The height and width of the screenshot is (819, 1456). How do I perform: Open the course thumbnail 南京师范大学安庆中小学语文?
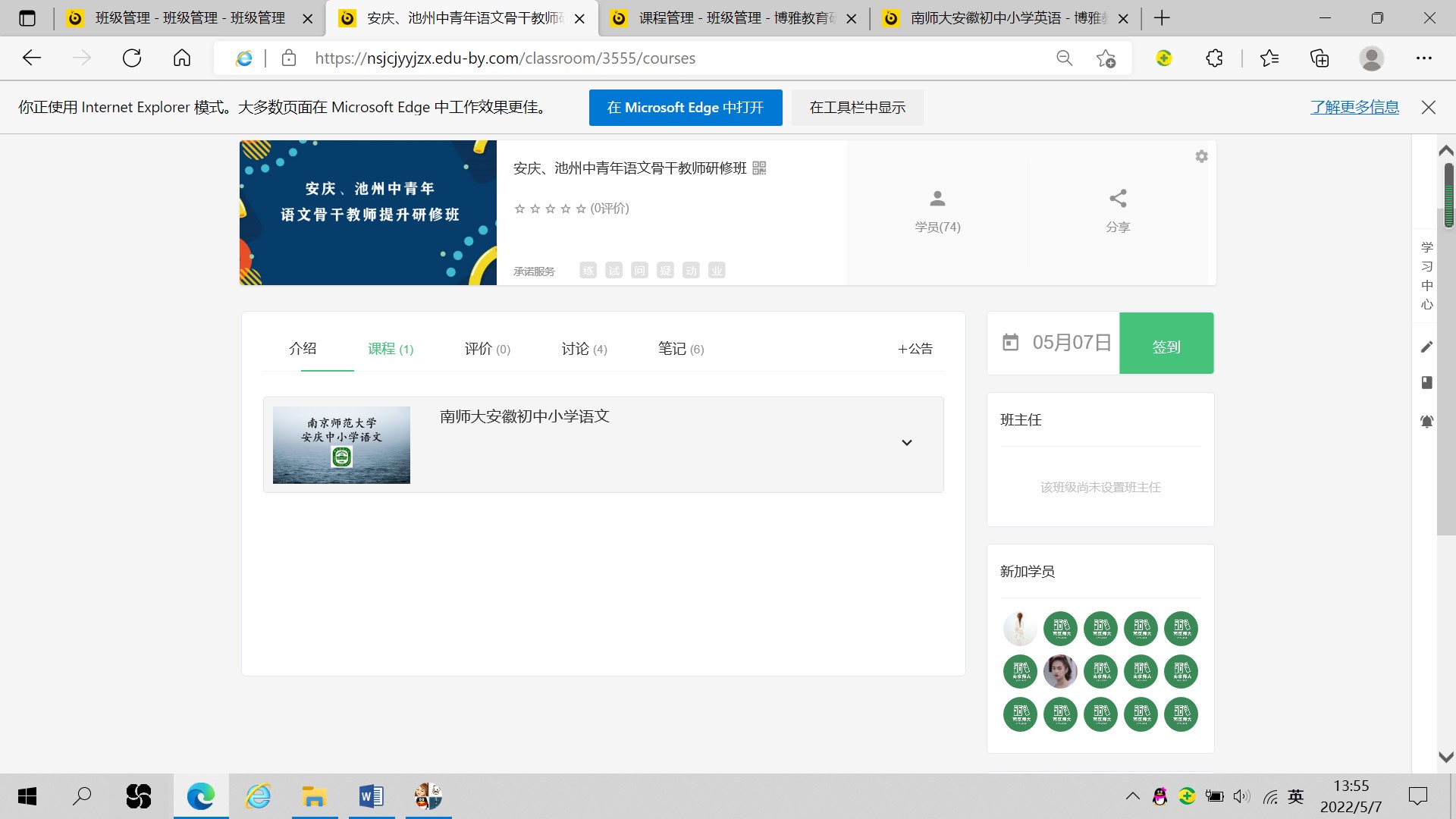click(341, 445)
